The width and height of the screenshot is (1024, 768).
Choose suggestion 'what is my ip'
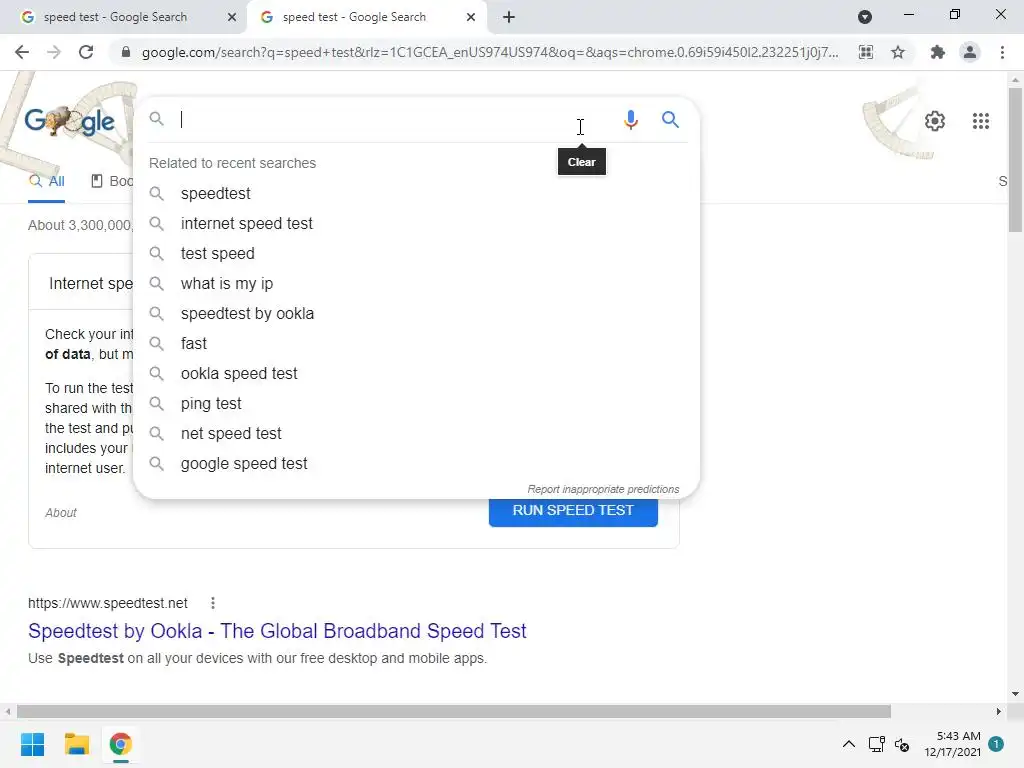click(417, 283)
